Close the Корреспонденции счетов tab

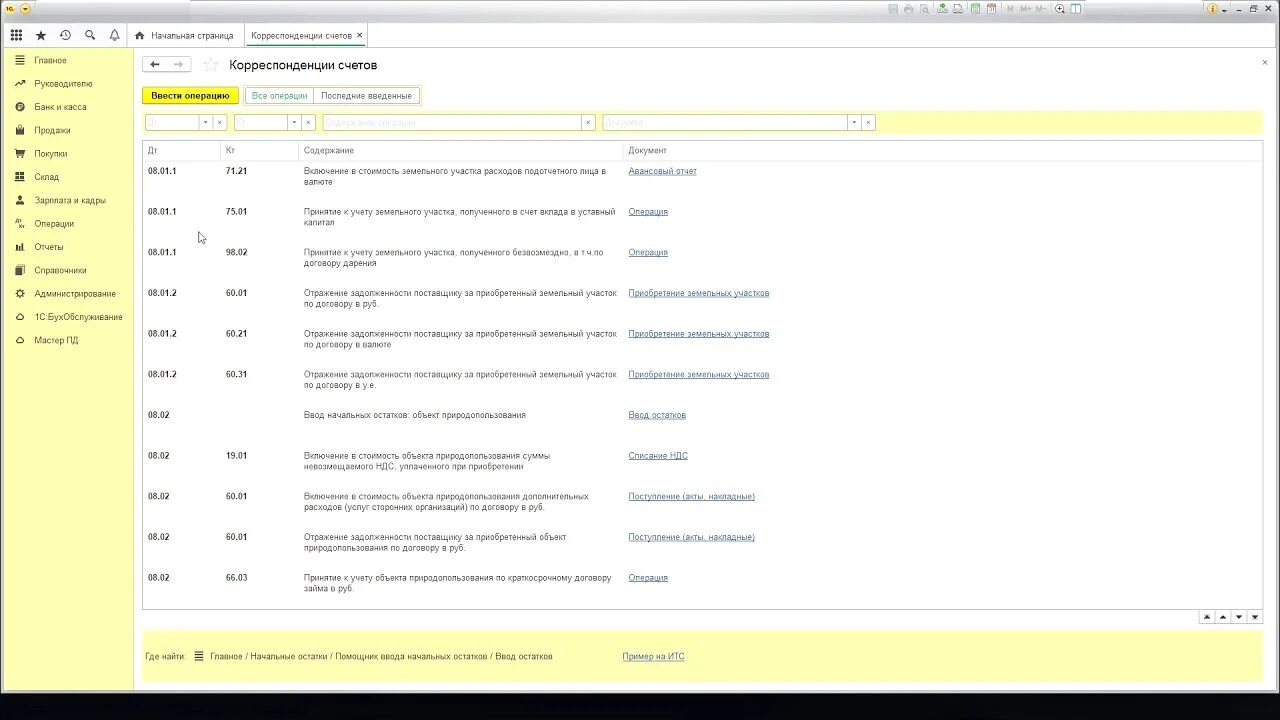tap(360, 35)
